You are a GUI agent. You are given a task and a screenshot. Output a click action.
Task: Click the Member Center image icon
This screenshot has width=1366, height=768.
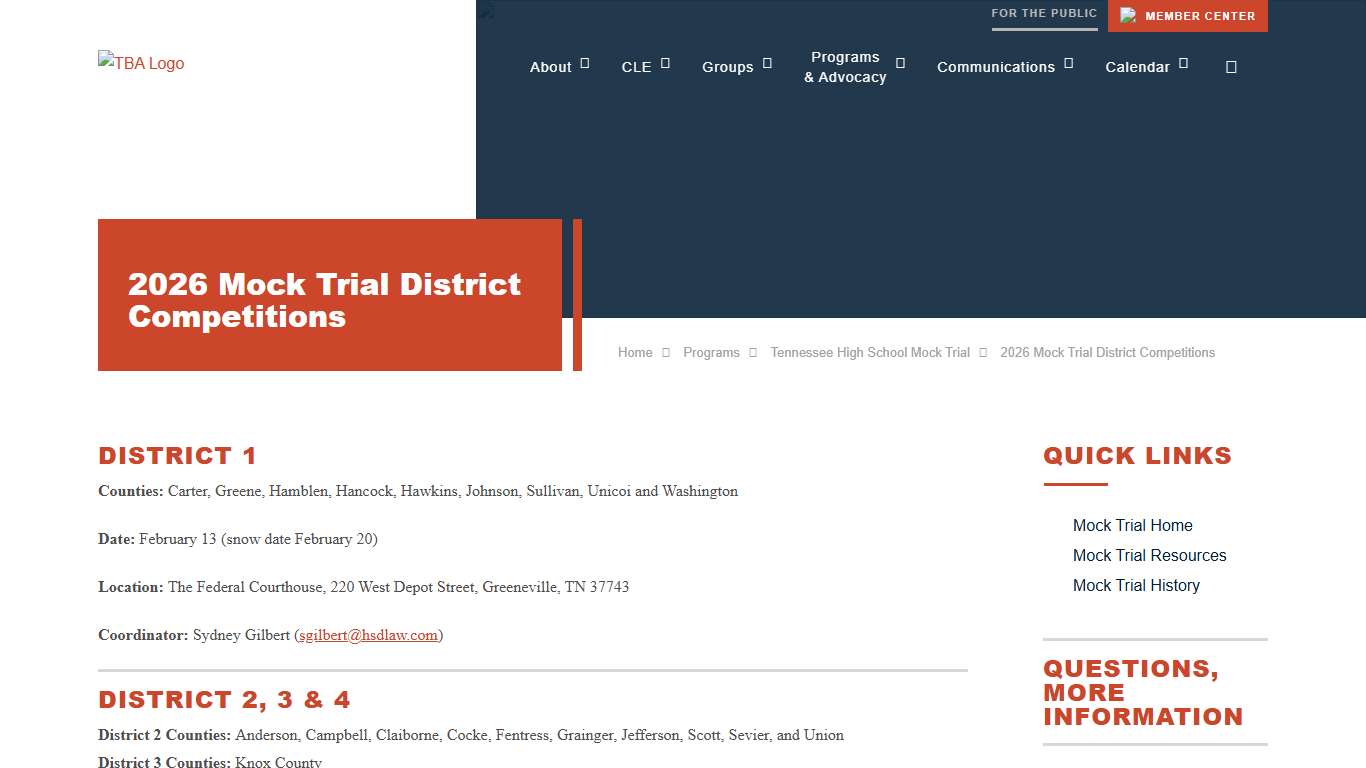click(1129, 15)
